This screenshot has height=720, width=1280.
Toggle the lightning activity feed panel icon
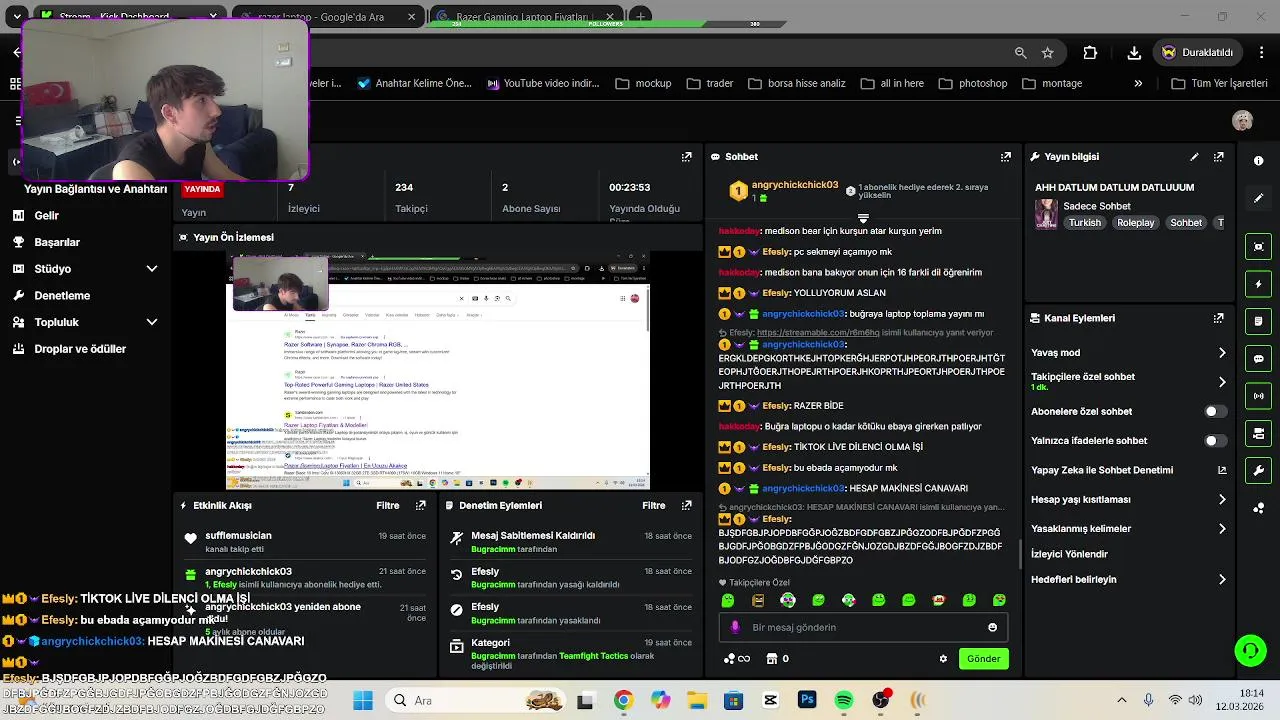click(x=1258, y=284)
